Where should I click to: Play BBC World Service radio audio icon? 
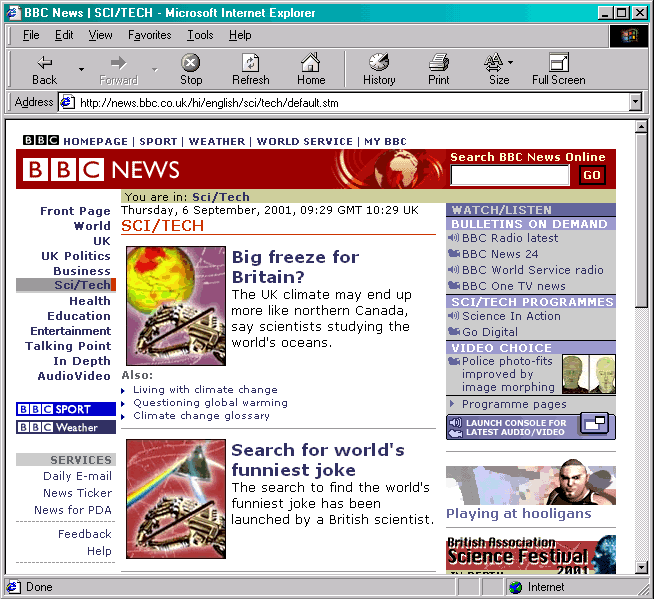tap(453, 269)
